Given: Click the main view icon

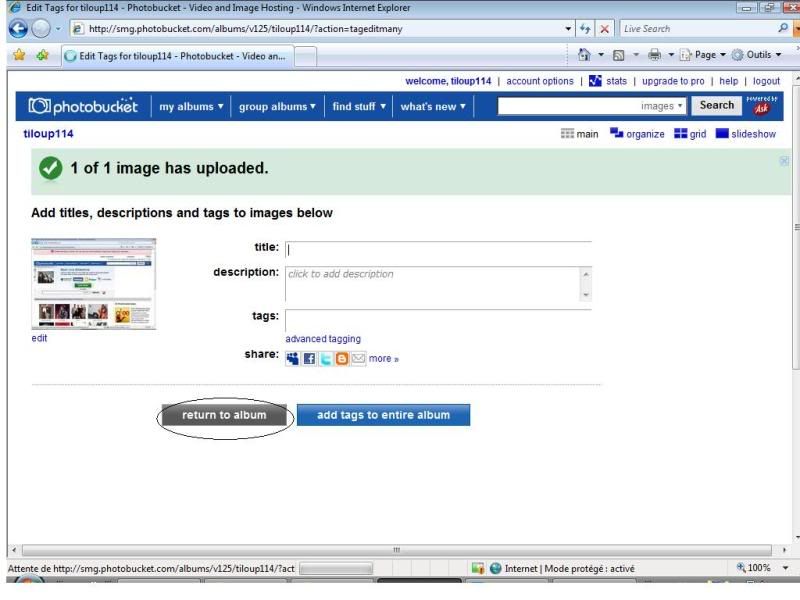Looking at the screenshot, I should tap(567, 134).
